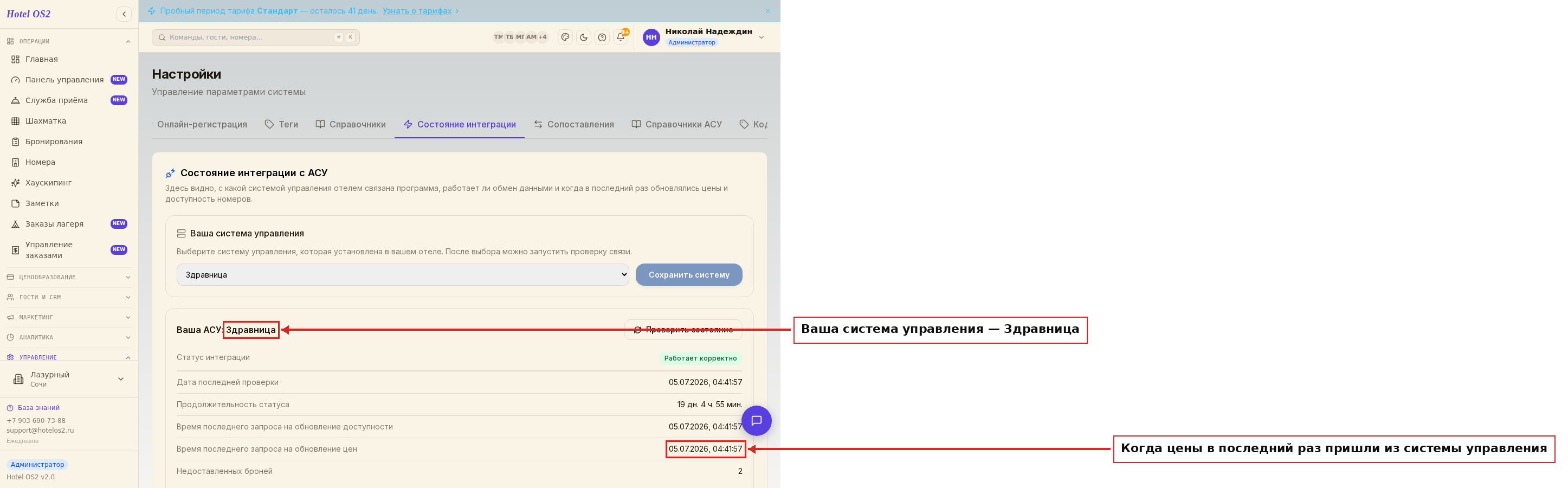Click the Сохранить систему button
The height and width of the screenshot is (488, 1568).
(689, 275)
